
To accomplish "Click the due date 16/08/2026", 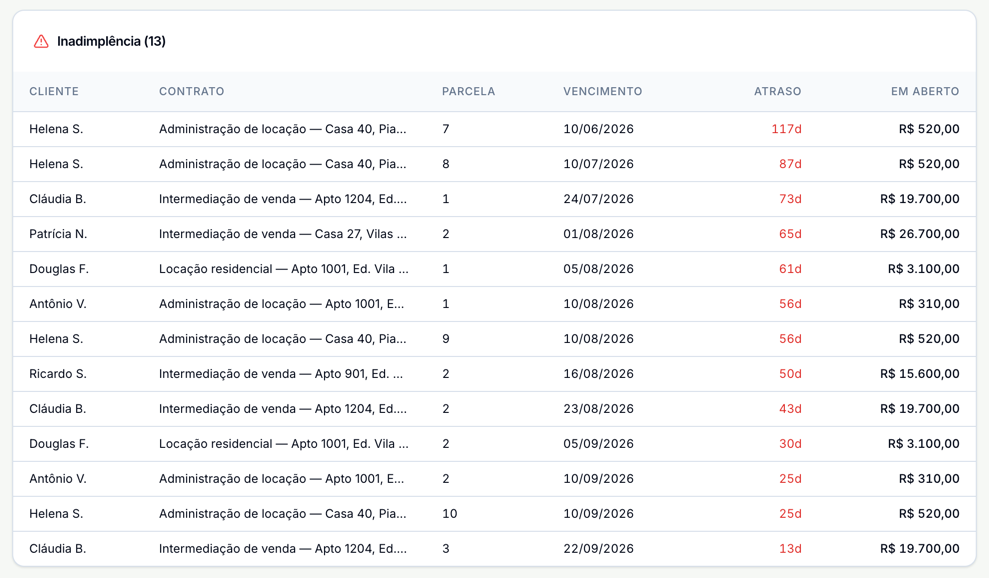I will tap(598, 374).
